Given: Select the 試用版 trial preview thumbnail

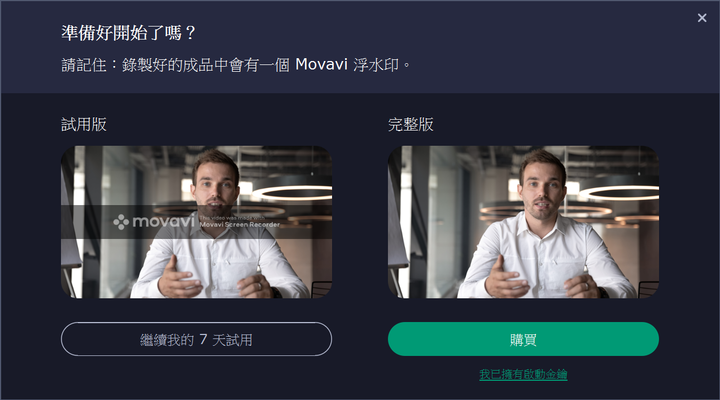Looking at the screenshot, I should [197, 222].
